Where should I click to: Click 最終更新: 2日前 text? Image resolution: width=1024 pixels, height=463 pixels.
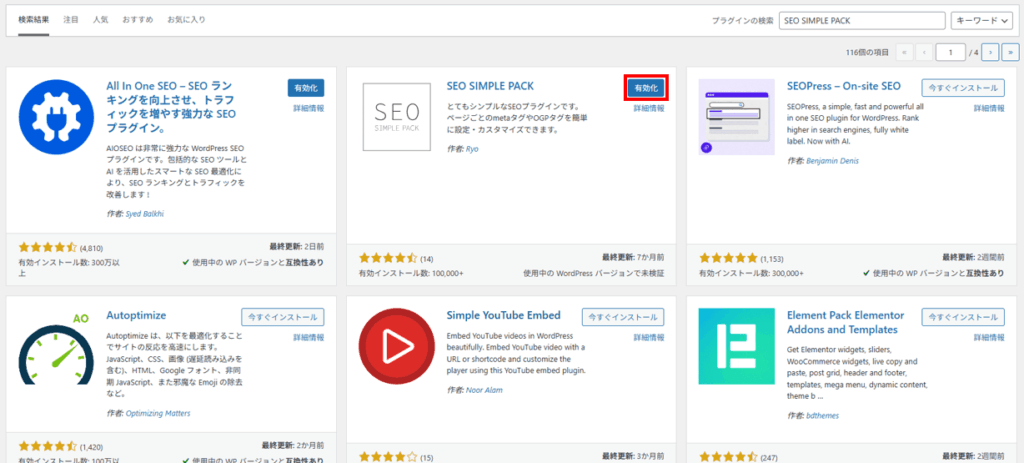coord(296,247)
